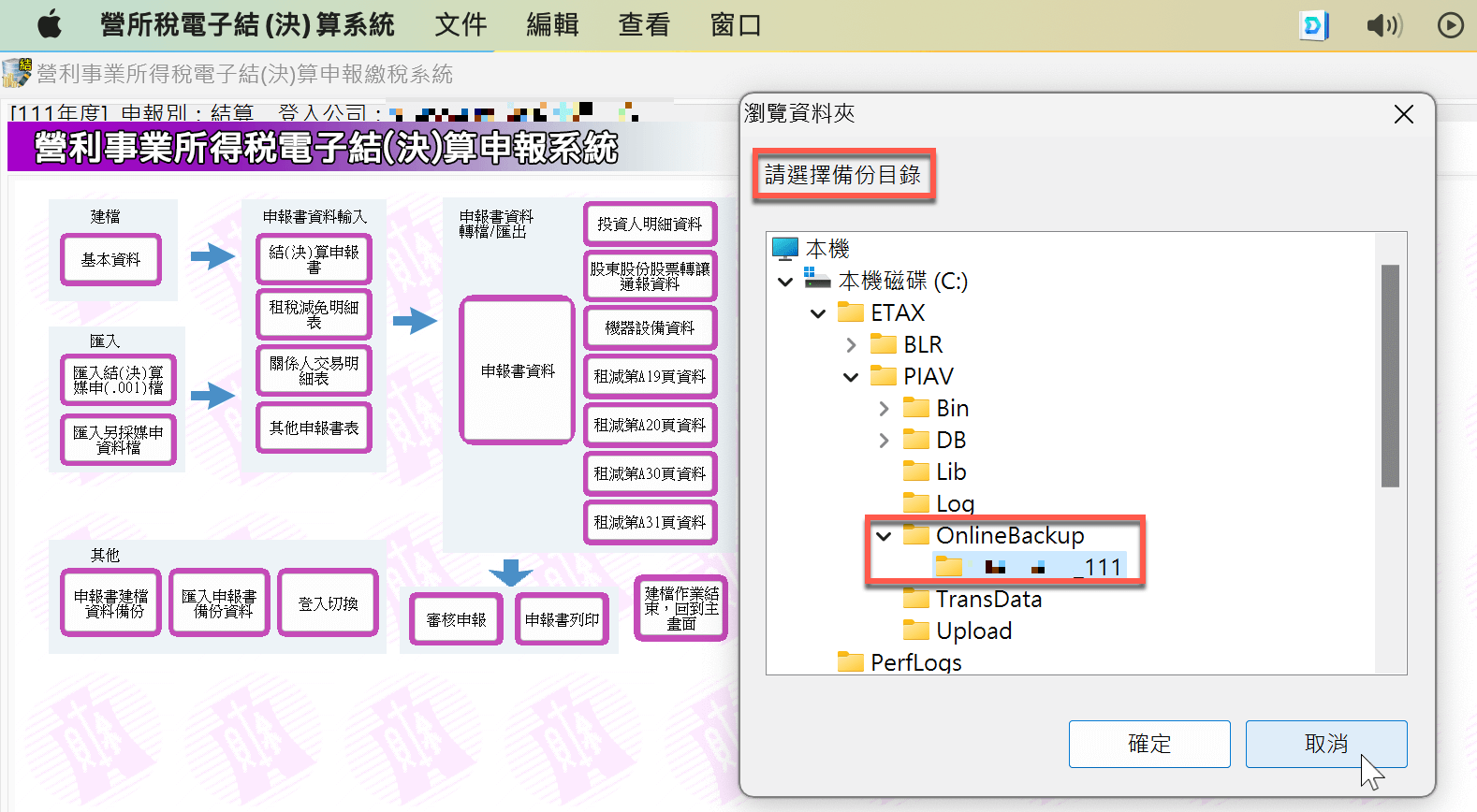Collapse the OnlineBackup folder
Screen dimensions: 1477x812
(x=884, y=536)
